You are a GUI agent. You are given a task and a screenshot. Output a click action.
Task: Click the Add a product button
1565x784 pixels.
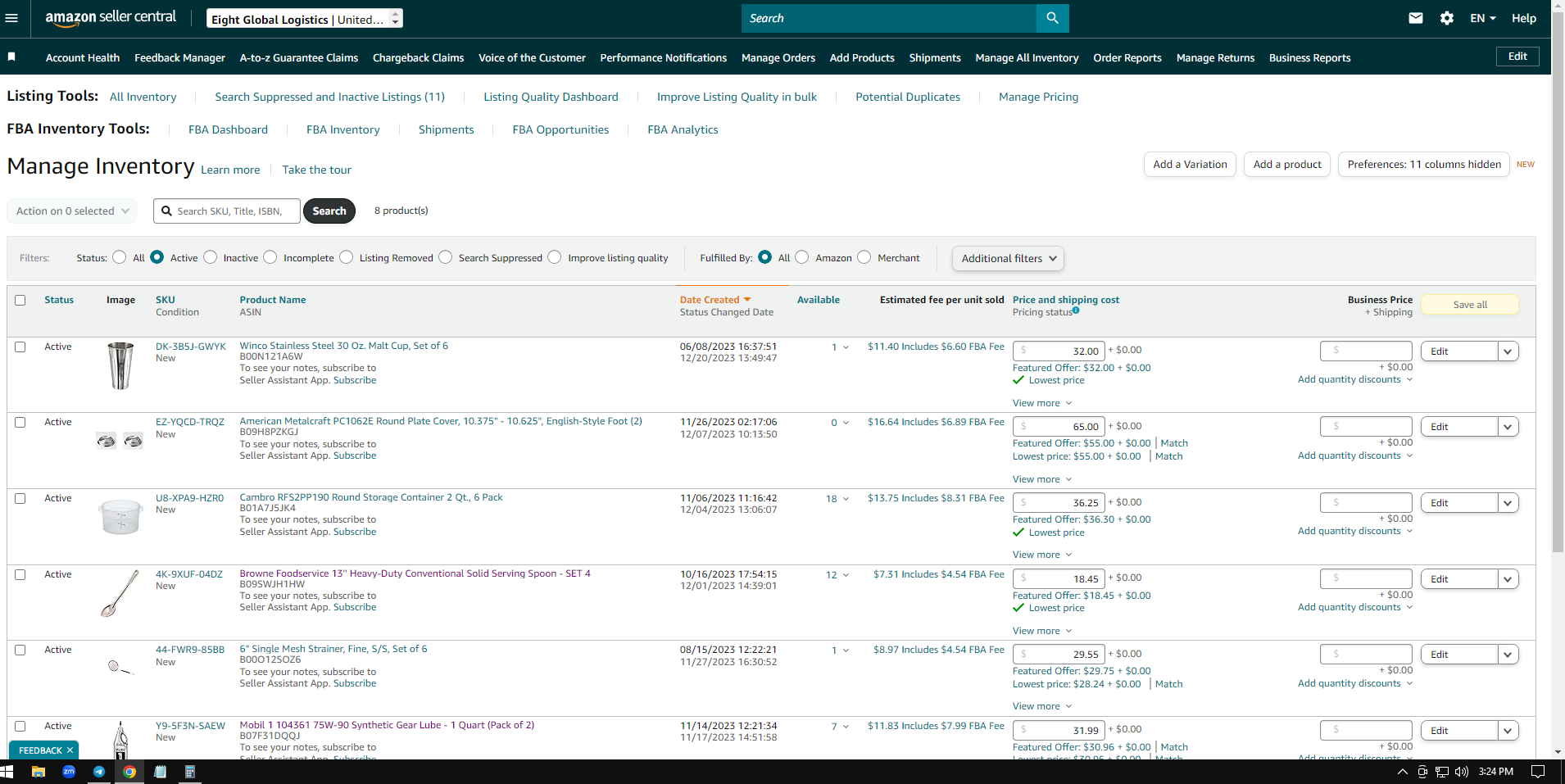tap(1287, 164)
